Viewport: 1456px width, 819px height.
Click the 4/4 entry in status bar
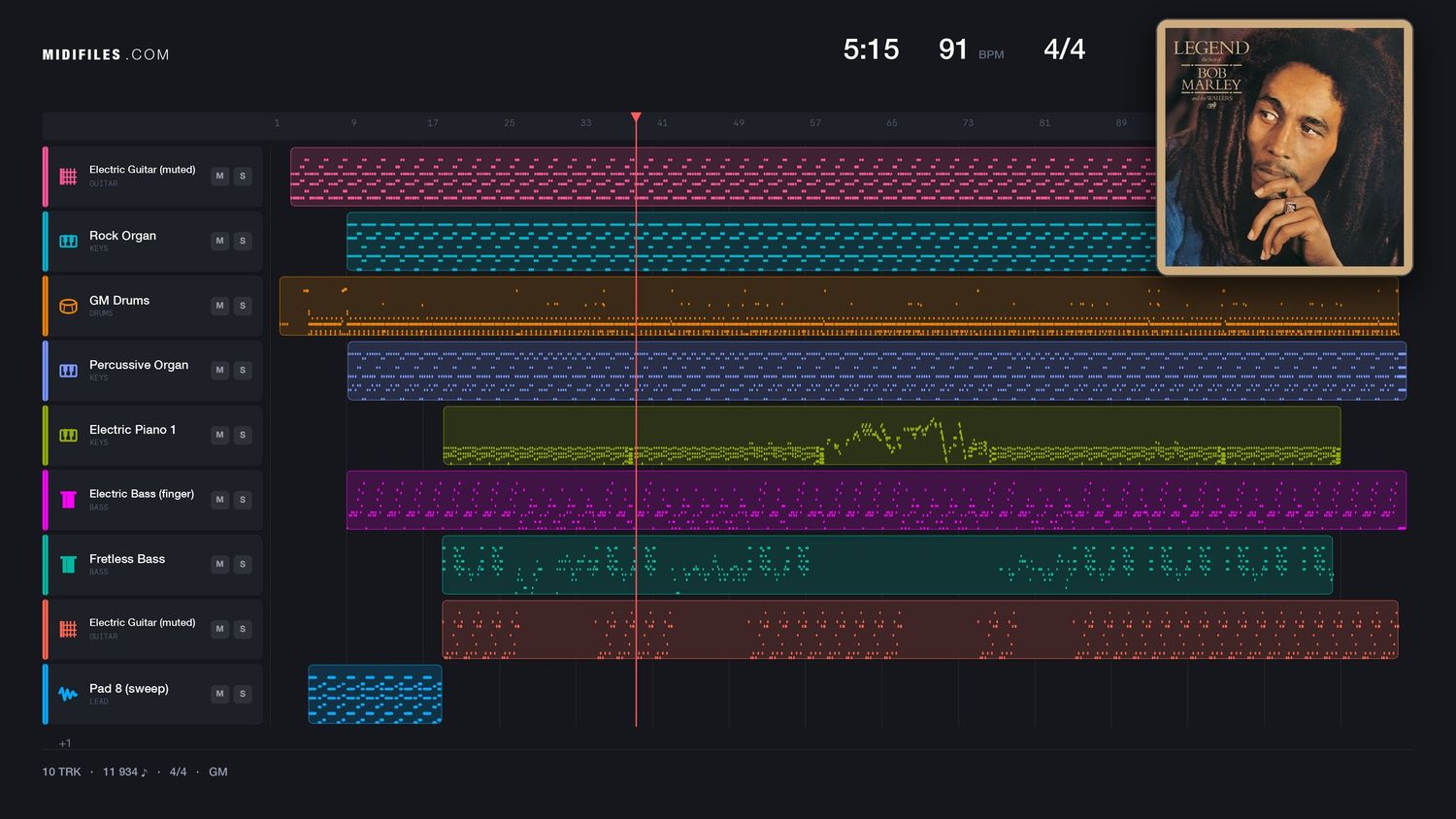pyautogui.click(x=178, y=772)
